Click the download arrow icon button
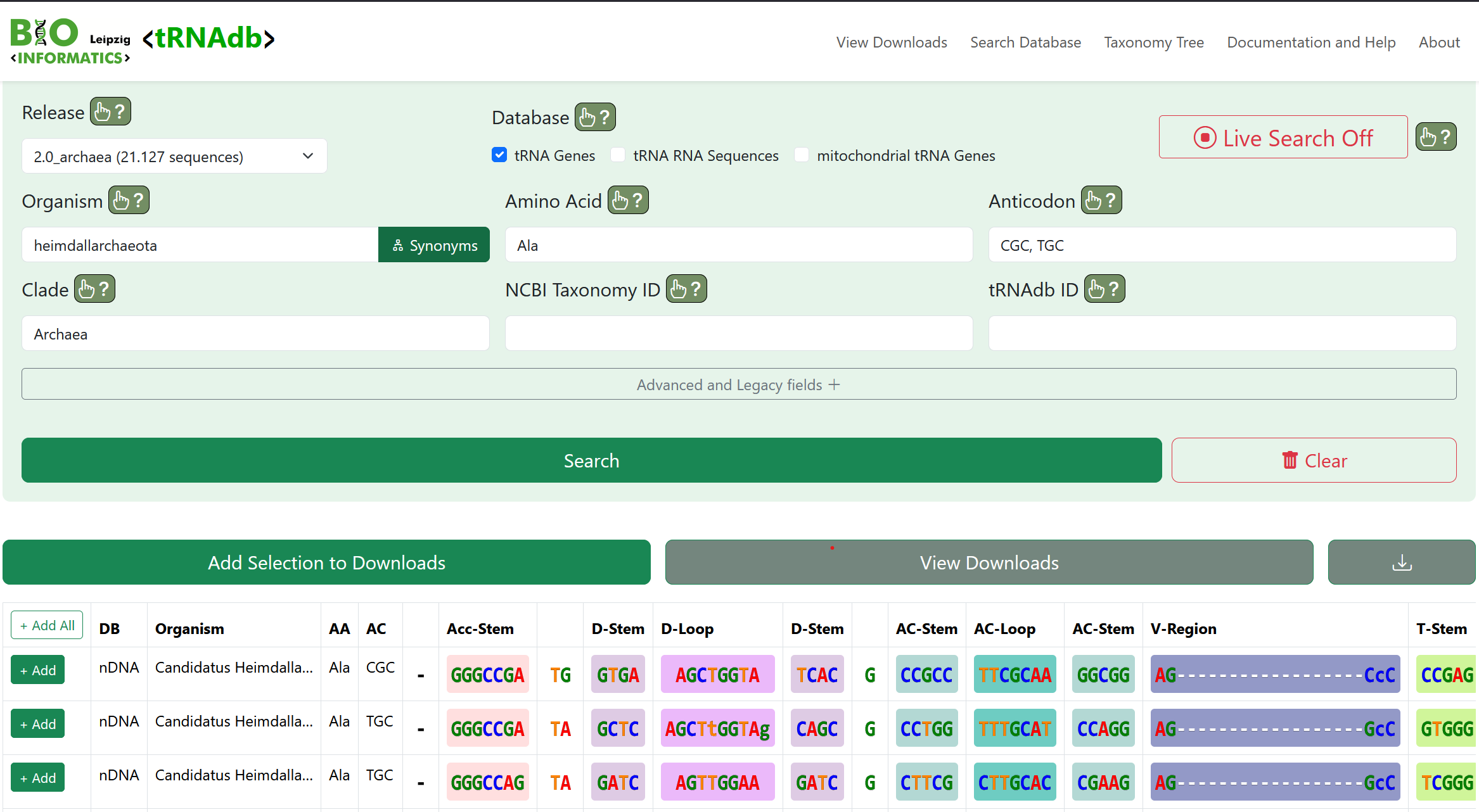Image resolution: width=1479 pixels, height=812 pixels. pos(1402,562)
